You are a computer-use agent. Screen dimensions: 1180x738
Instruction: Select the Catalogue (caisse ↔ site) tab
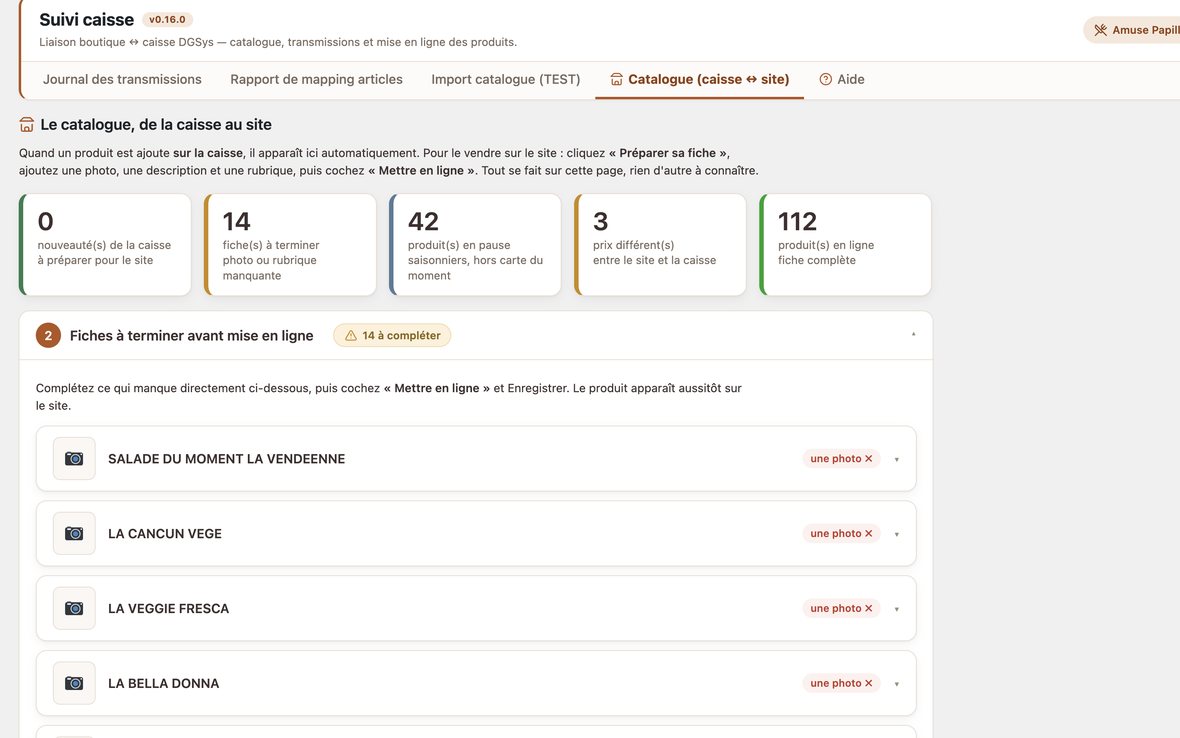pos(699,79)
